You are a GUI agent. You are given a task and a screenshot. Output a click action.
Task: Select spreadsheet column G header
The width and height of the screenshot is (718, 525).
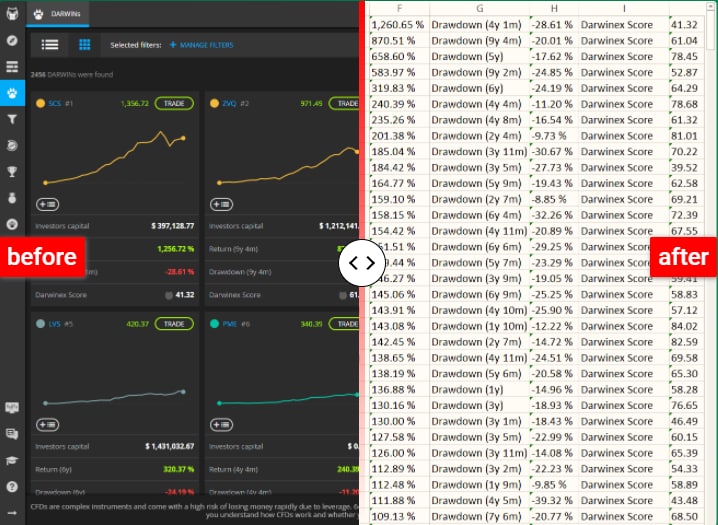pyautogui.click(x=479, y=8)
